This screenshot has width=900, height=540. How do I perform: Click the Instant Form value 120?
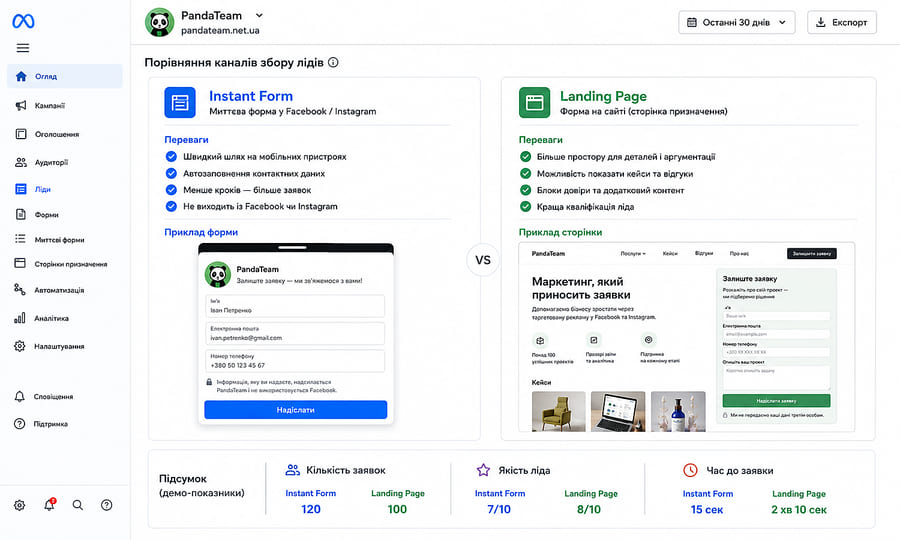311,509
